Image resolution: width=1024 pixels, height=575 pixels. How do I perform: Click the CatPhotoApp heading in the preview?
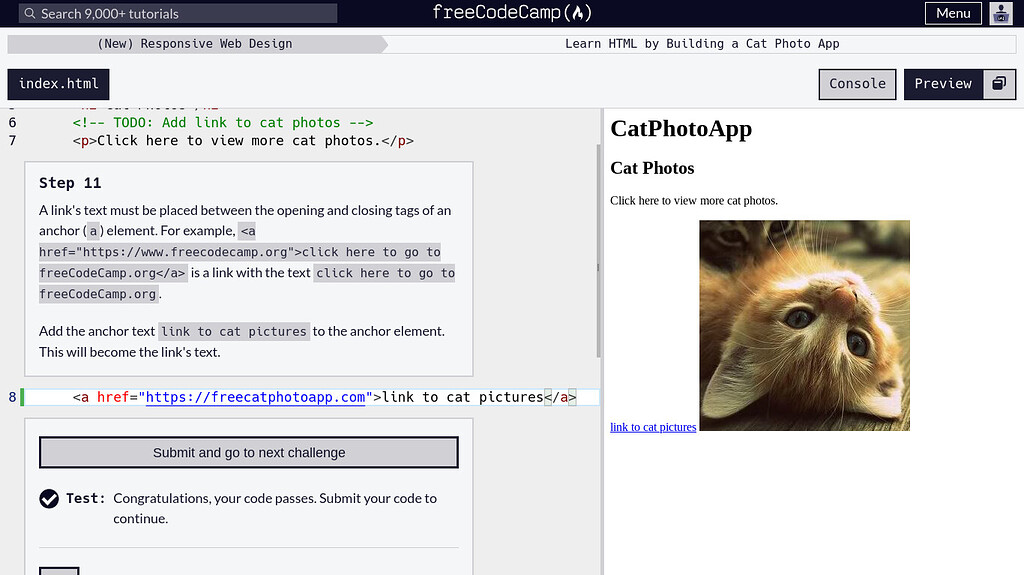click(681, 129)
